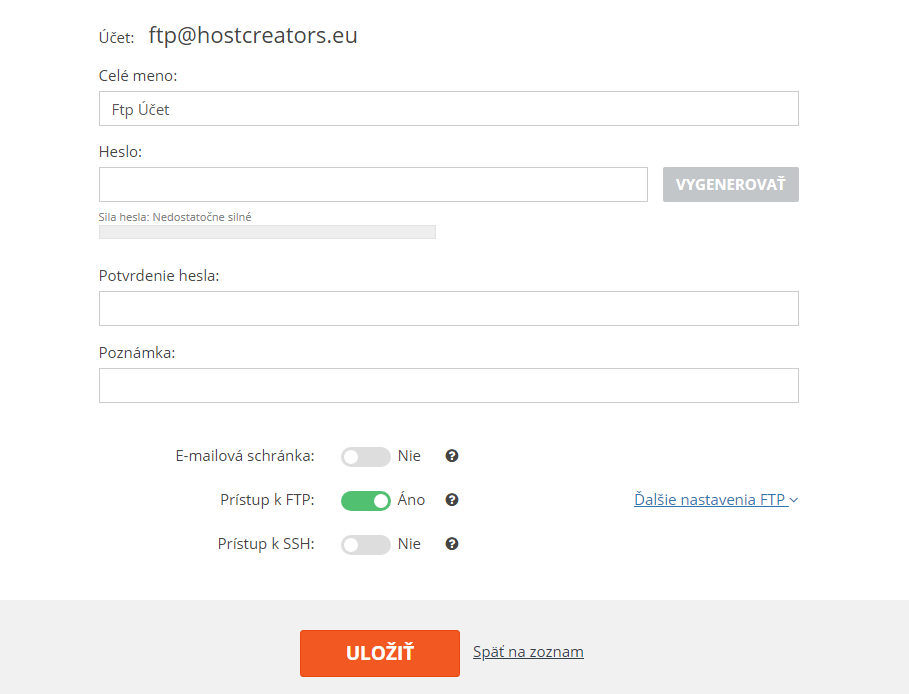Select the Potvrdenie hesla input box
The height and width of the screenshot is (694, 909).
pos(448,309)
